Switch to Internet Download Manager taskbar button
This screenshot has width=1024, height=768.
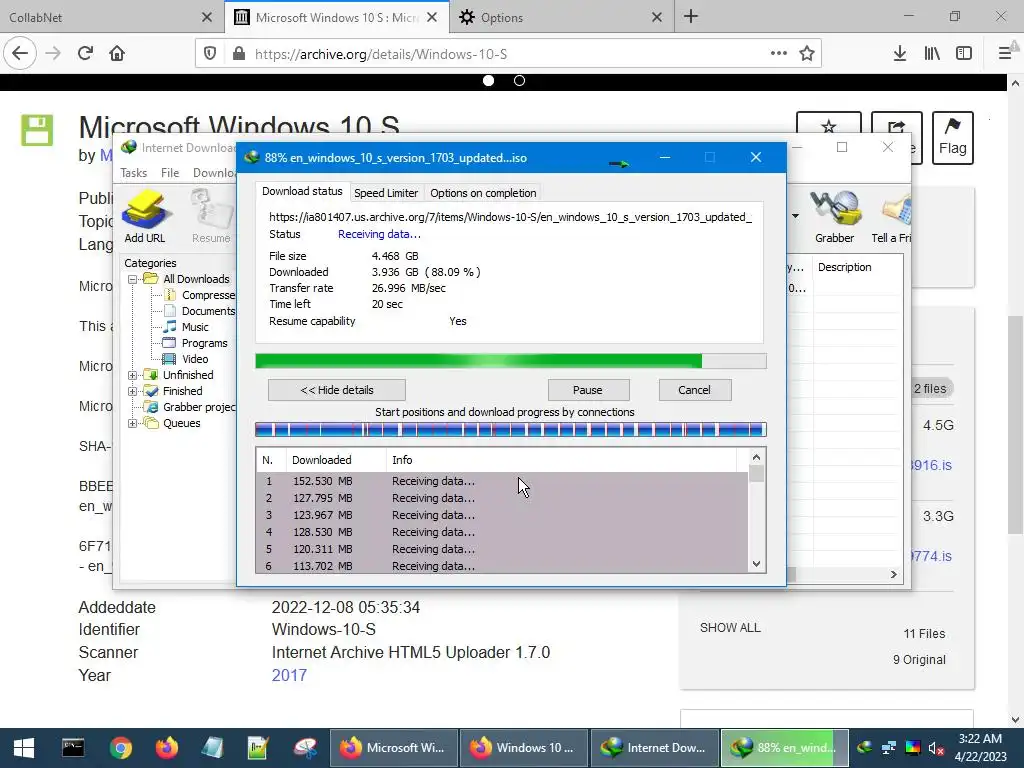click(x=655, y=748)
